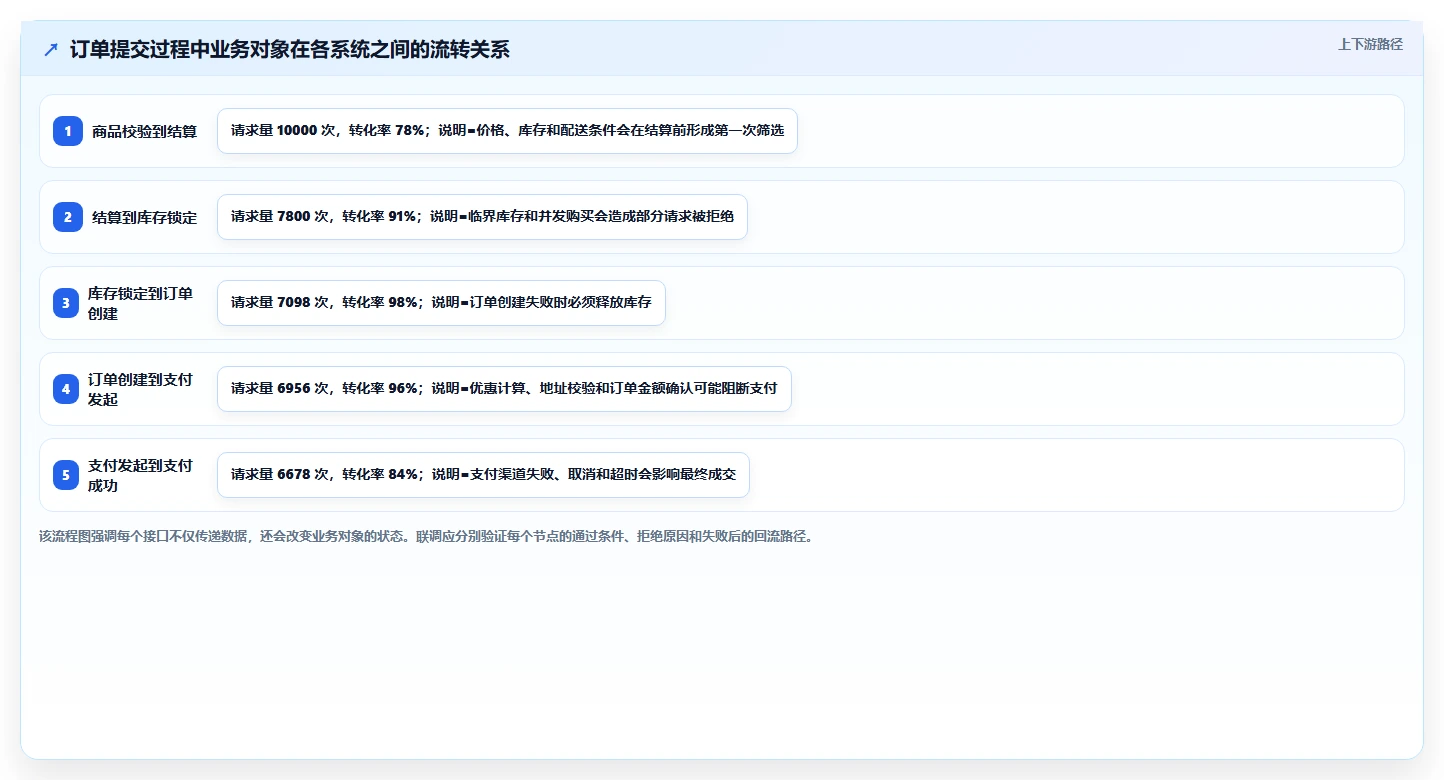The height and width of the screenshot is (780, 1444).
Task: Select the 订单创建到支付发起 step label
Action: click(x=141, y=389)
